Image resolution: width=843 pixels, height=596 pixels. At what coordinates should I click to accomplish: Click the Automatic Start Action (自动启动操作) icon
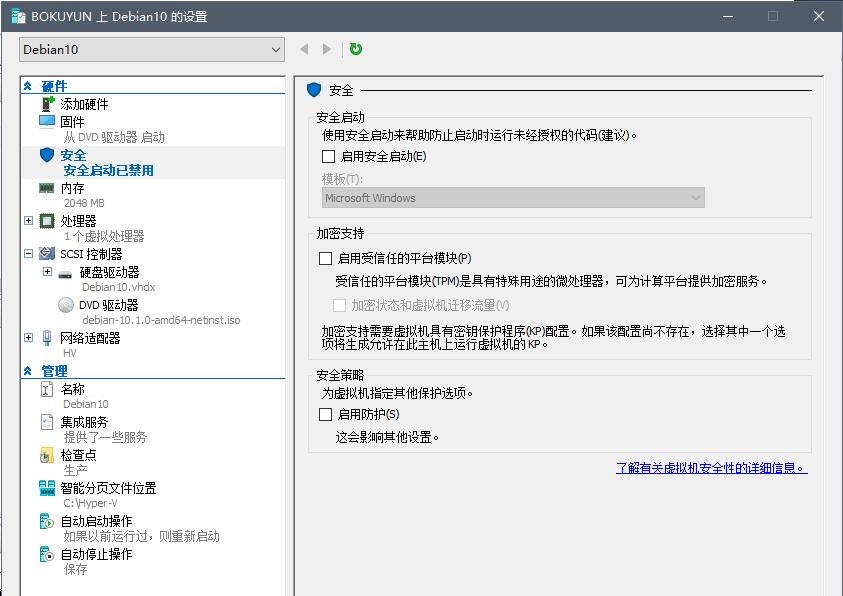coord(47,521)
